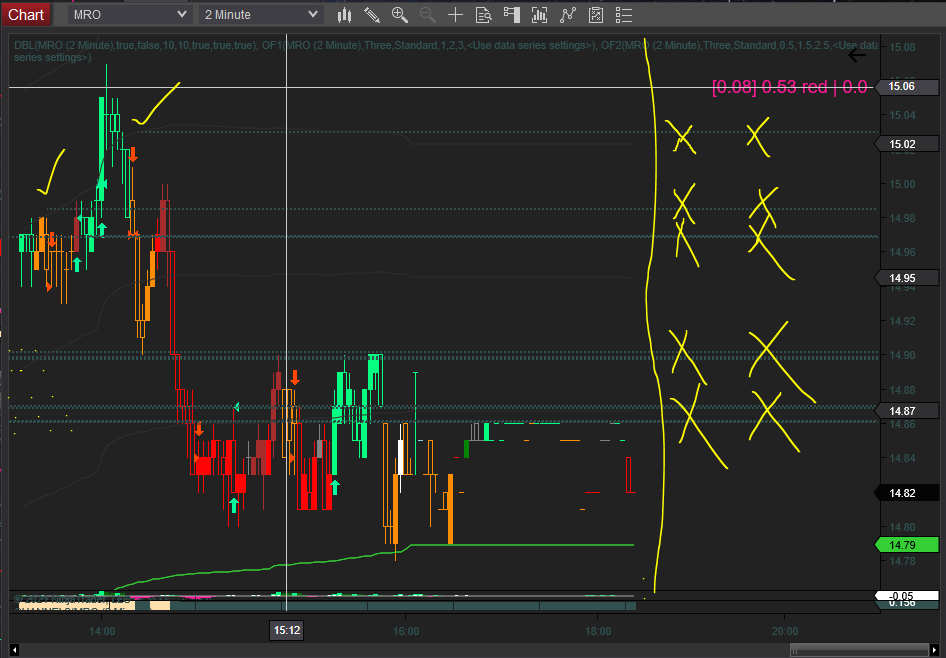This screenshot has height=658, width=946.
Task: Toggle the crosshair cursor plus icon
Action: tap(456, 15)
